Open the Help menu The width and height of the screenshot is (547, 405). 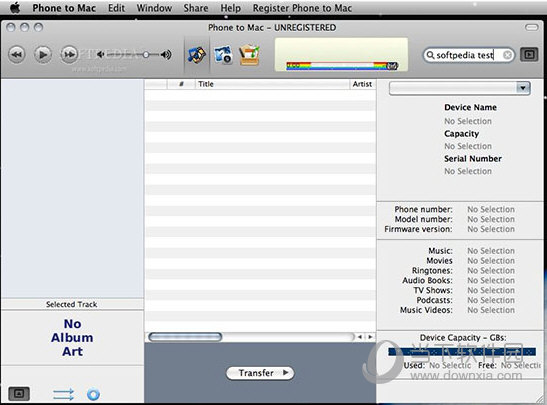[231, 8]
